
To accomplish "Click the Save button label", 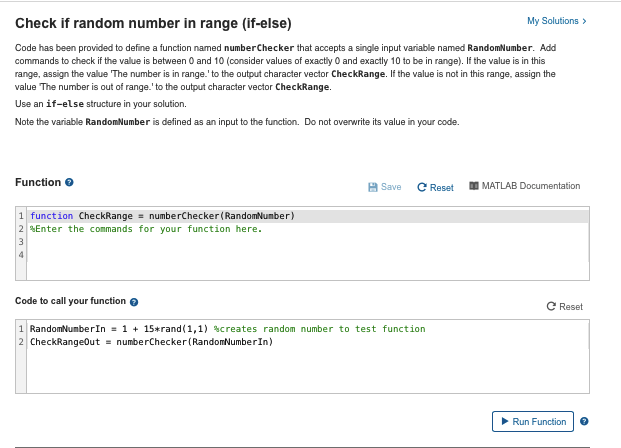I will [x=391, y=187].
